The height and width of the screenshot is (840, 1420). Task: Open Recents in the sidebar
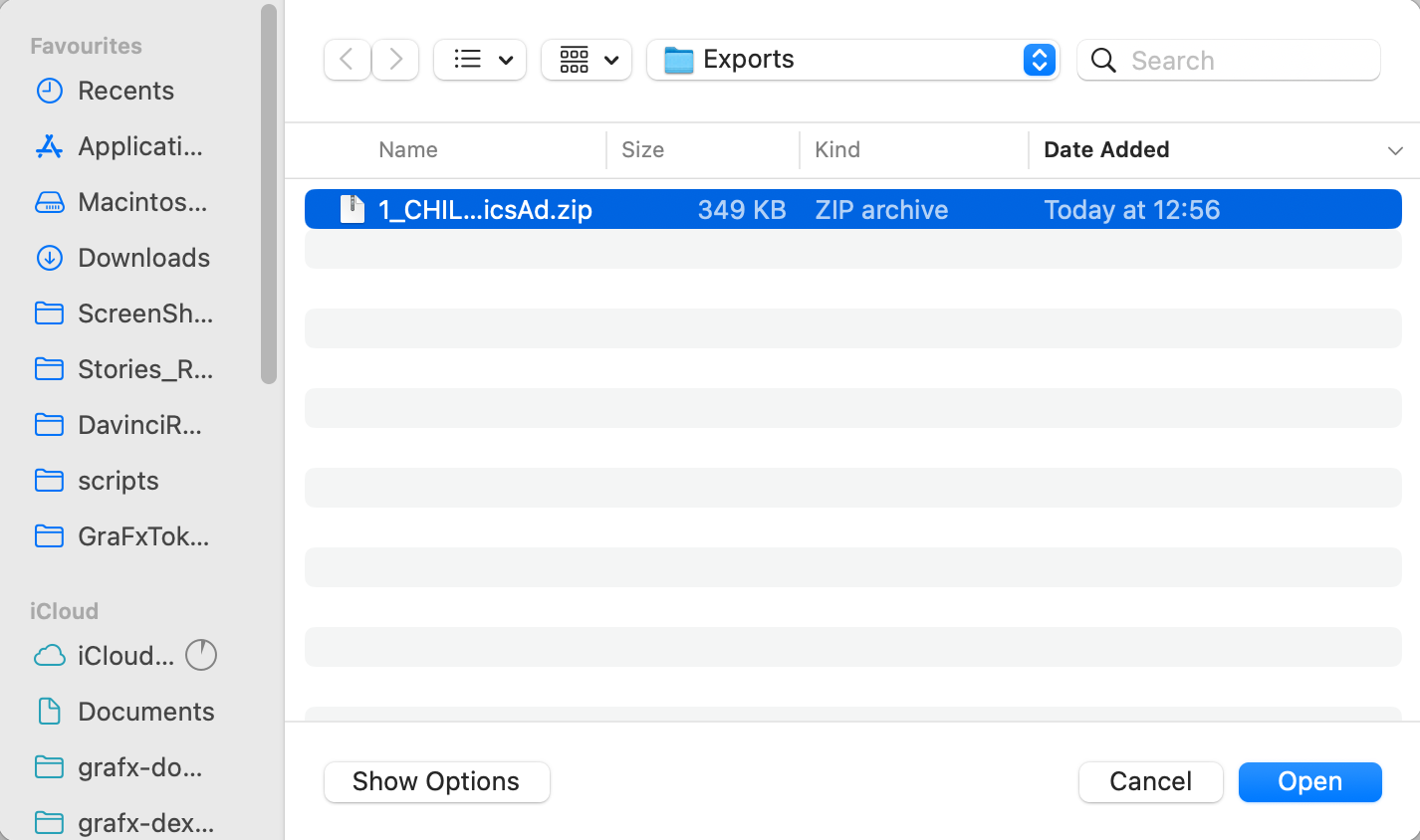(125, 91)
